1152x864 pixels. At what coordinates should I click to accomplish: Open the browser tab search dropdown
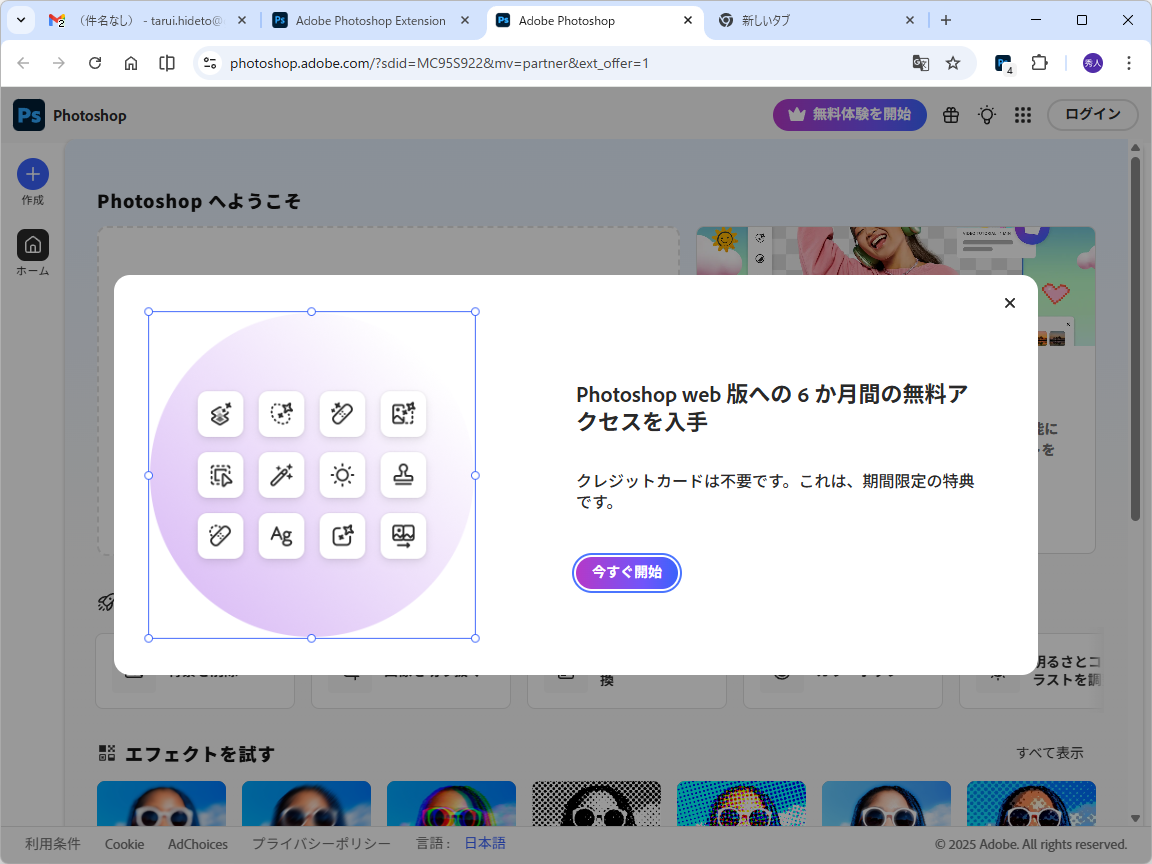[x=20, y=20]
